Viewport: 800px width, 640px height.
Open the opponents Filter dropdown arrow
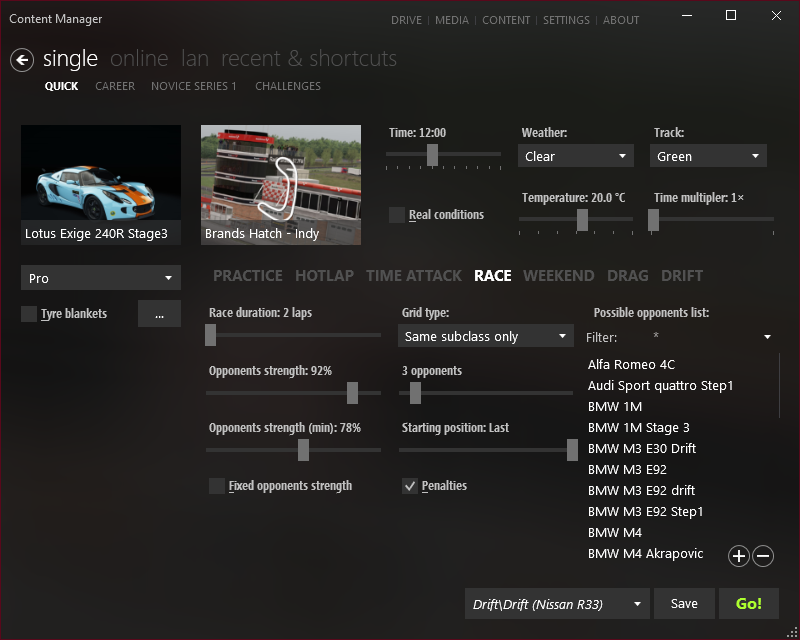(767, 337)
